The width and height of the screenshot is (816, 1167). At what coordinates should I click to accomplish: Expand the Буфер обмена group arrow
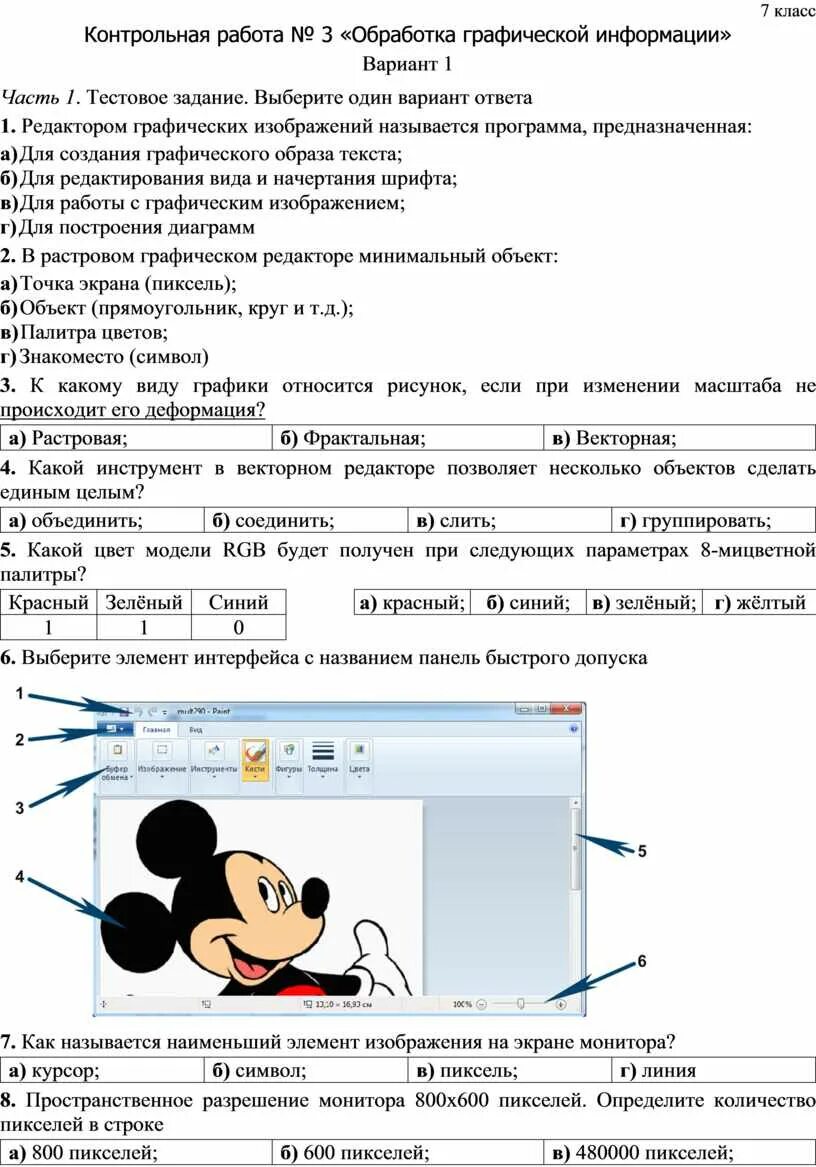[131, 778]
